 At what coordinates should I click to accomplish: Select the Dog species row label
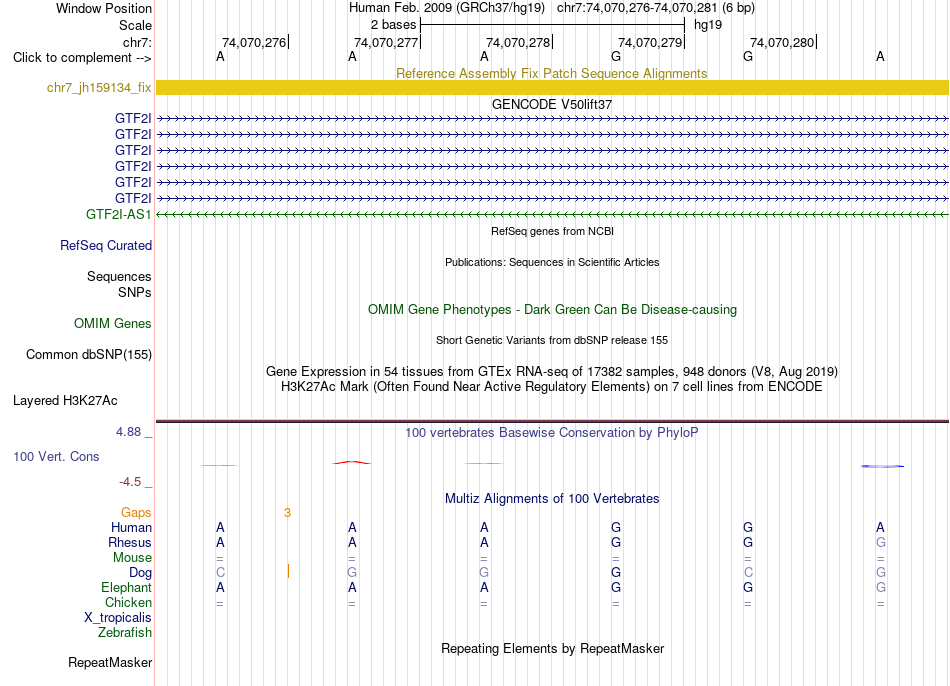coord(140,573)
